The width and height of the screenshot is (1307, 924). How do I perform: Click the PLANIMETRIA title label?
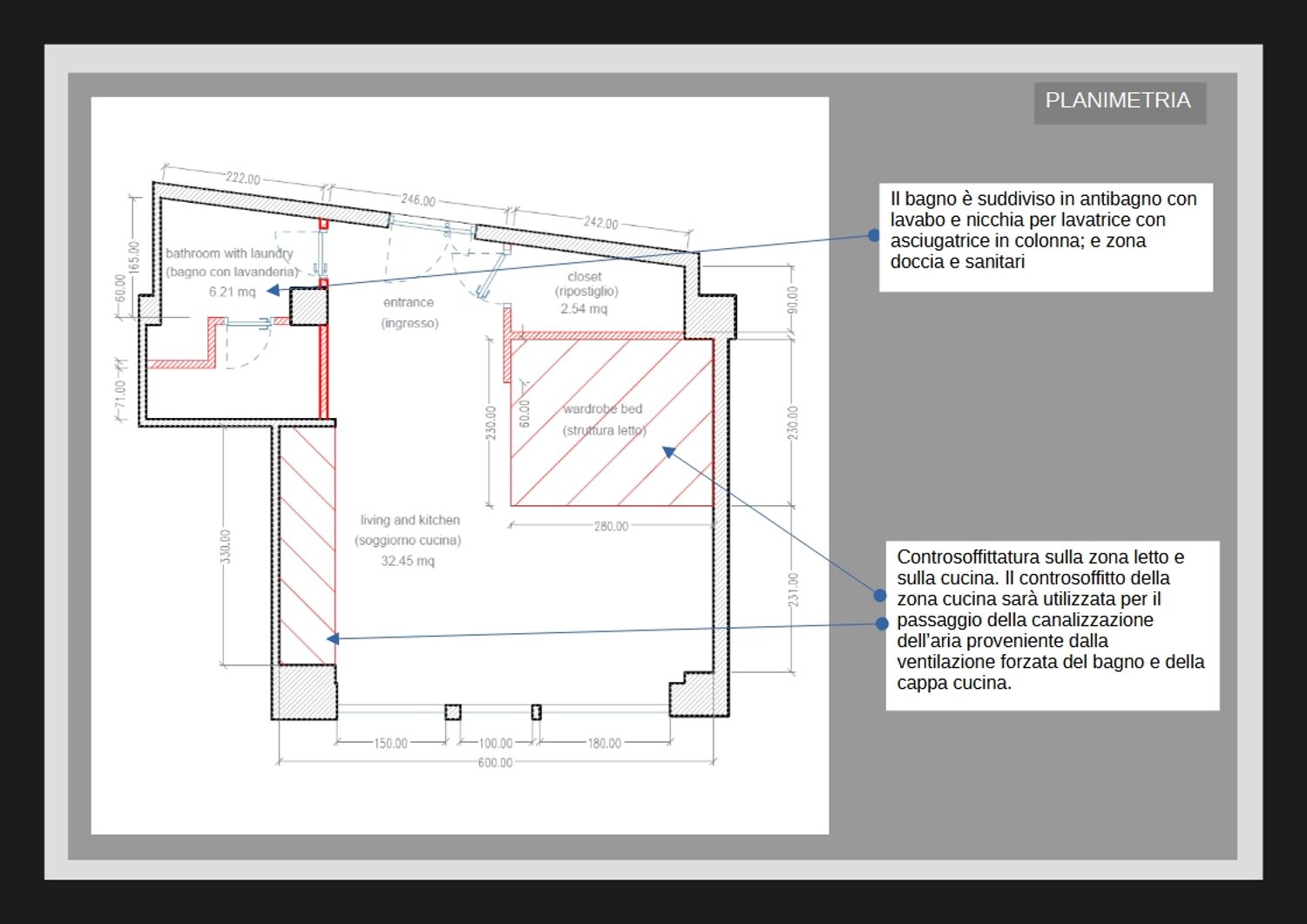(x=1119, y=102)
